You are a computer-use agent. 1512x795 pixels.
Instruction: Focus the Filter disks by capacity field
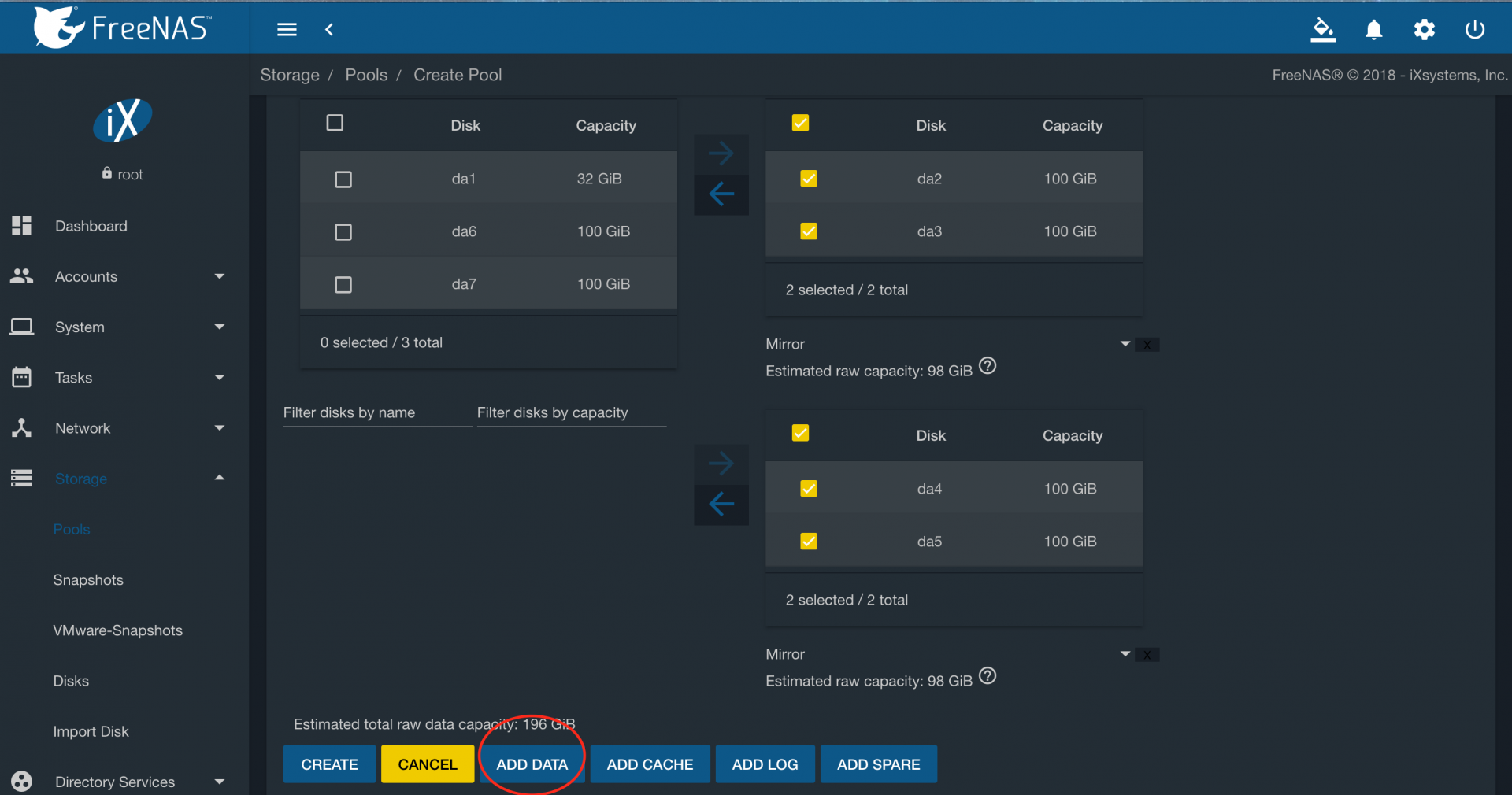[572, 412]
